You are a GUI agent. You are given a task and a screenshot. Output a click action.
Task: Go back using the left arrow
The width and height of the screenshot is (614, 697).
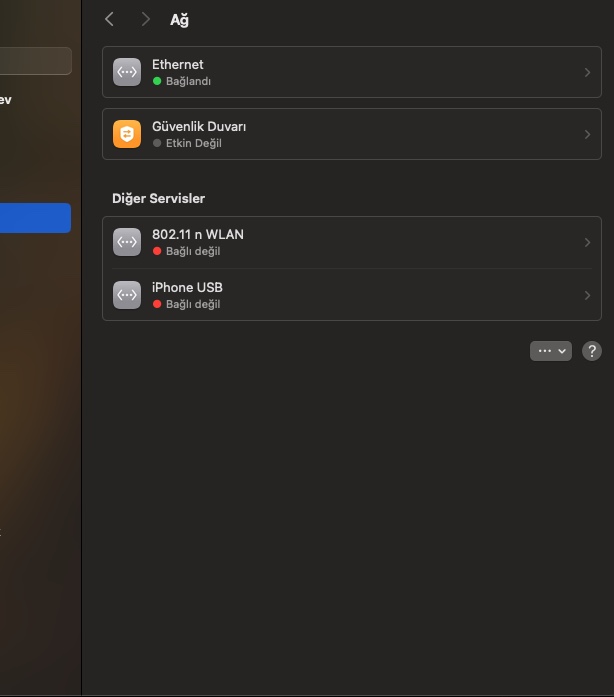point(109,19)
